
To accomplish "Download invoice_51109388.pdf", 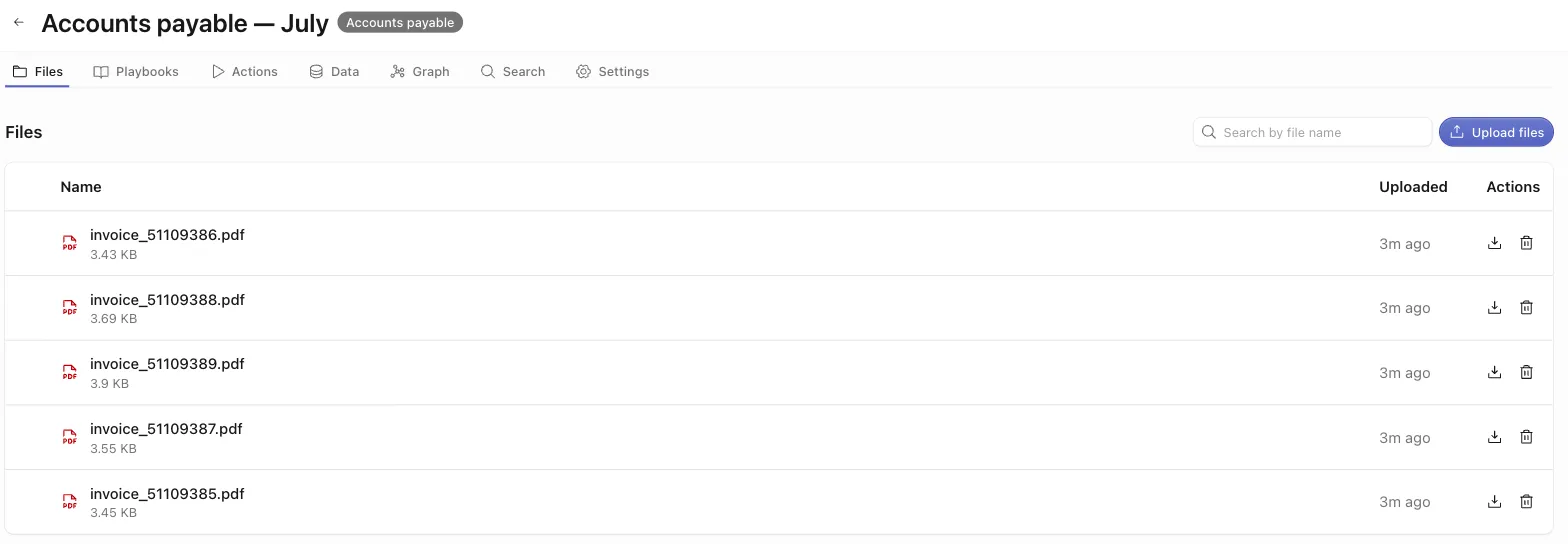I will 1494,308.
